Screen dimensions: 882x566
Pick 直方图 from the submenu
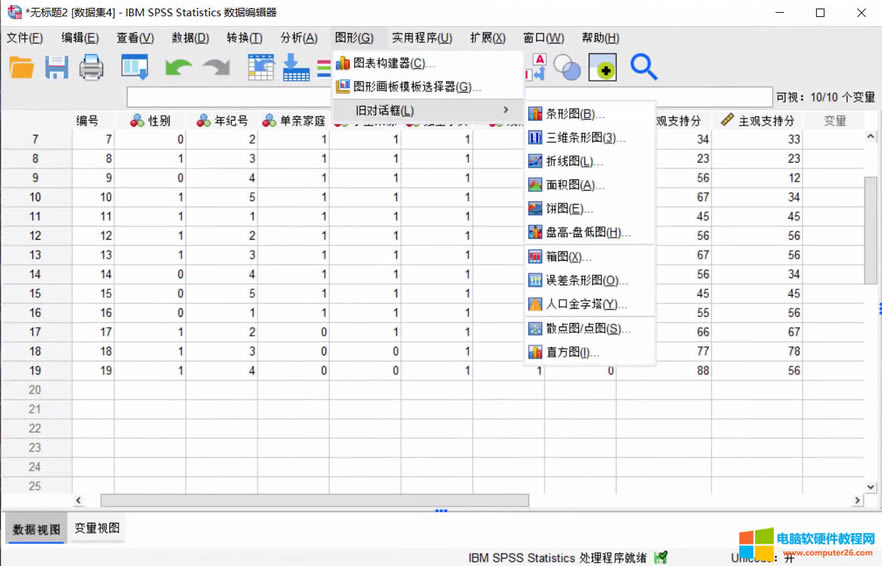pyautogui.click(x=572, y=353)
